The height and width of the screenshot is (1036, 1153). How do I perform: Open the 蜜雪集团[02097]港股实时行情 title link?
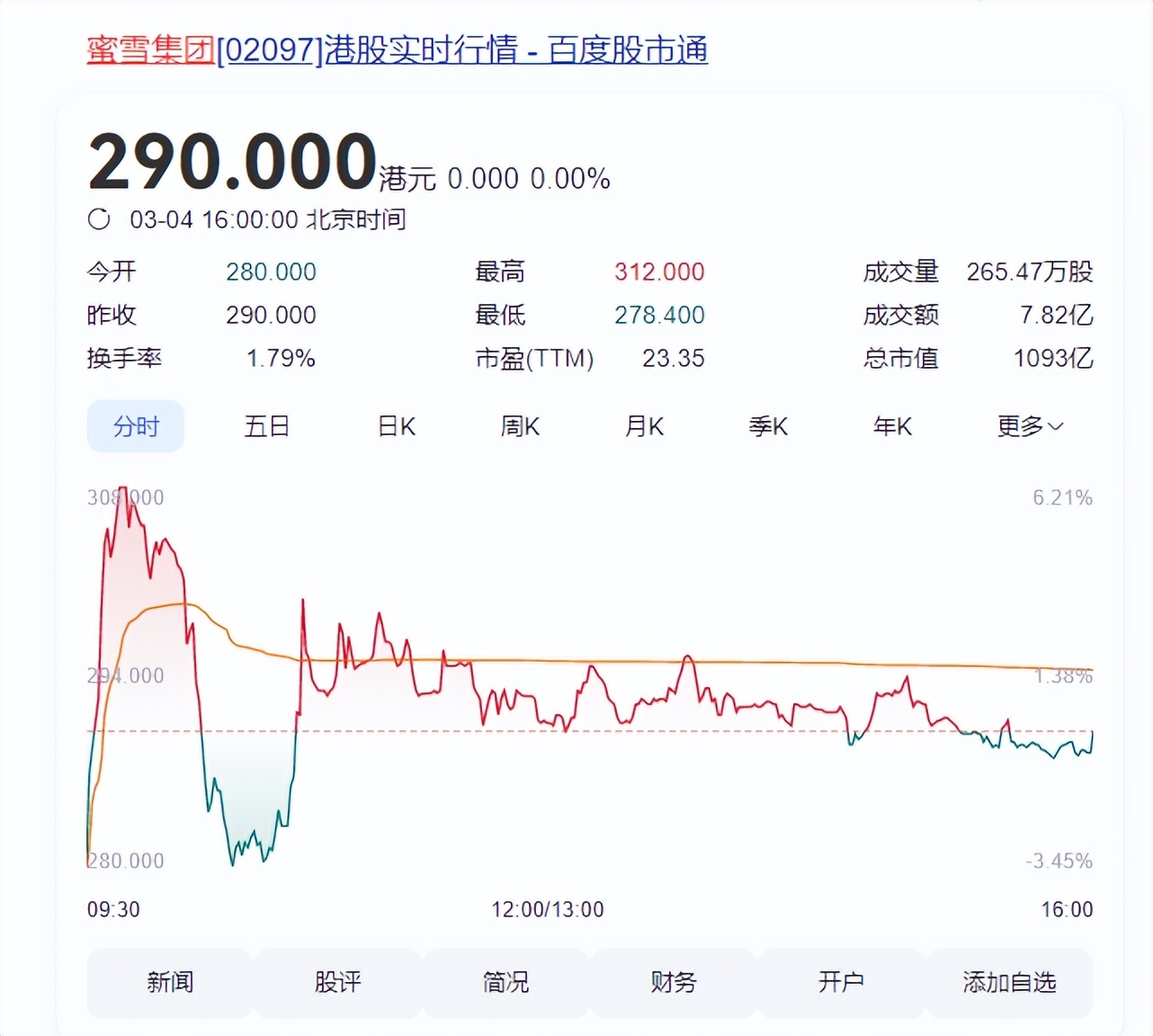(x=397, y=50)
